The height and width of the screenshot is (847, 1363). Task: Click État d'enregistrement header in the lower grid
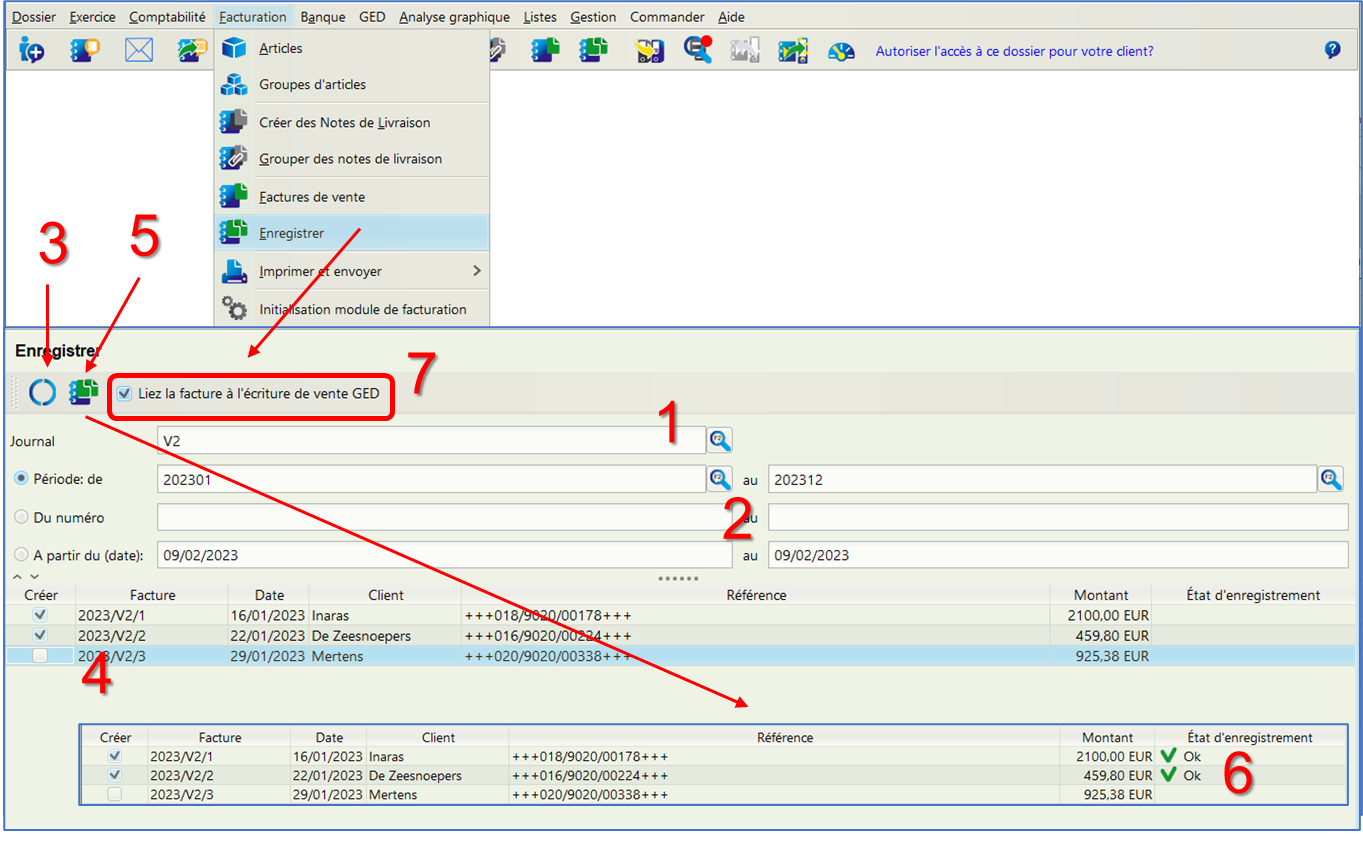click(1250, 737)
